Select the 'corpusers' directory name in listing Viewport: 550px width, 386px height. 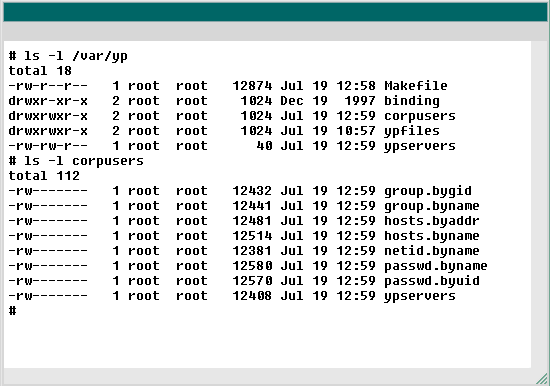[420, 116]
